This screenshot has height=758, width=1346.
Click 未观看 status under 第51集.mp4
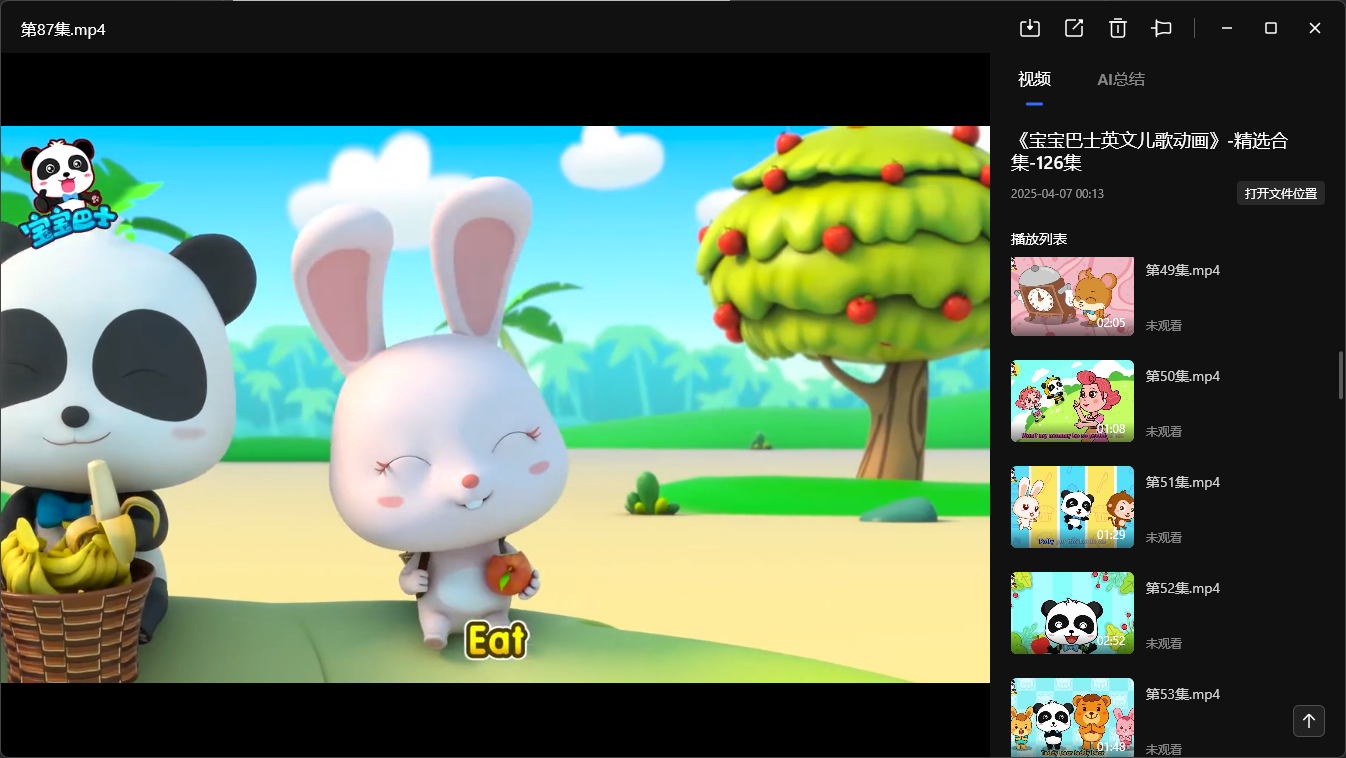pos(1164,537)
